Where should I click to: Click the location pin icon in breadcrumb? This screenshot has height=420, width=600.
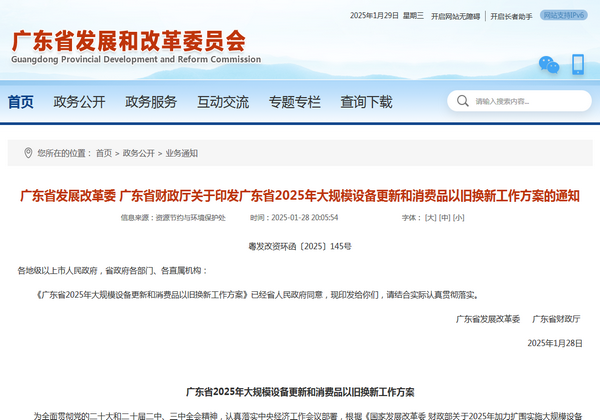(x=27, y=153)
